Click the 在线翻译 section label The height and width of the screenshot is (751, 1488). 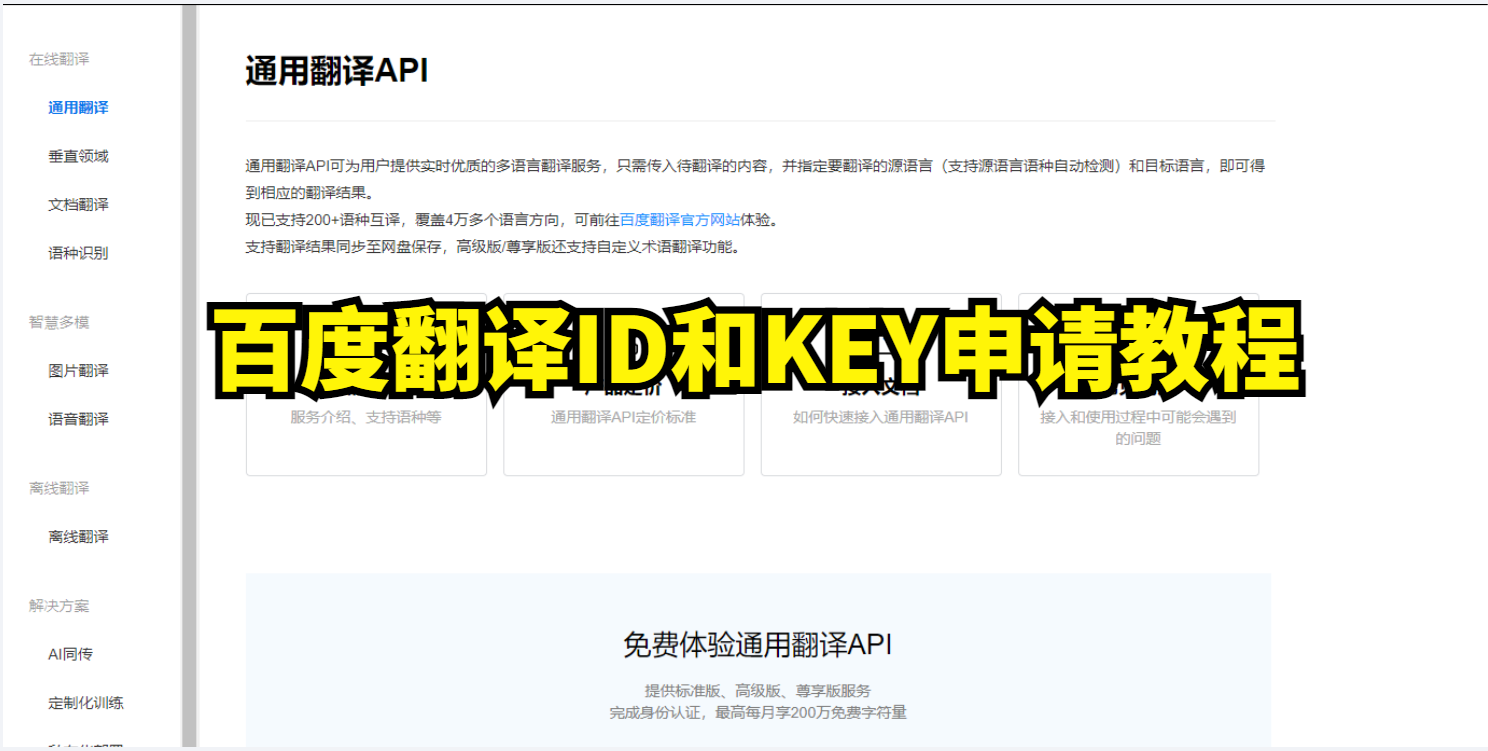(x=59, y=60)
